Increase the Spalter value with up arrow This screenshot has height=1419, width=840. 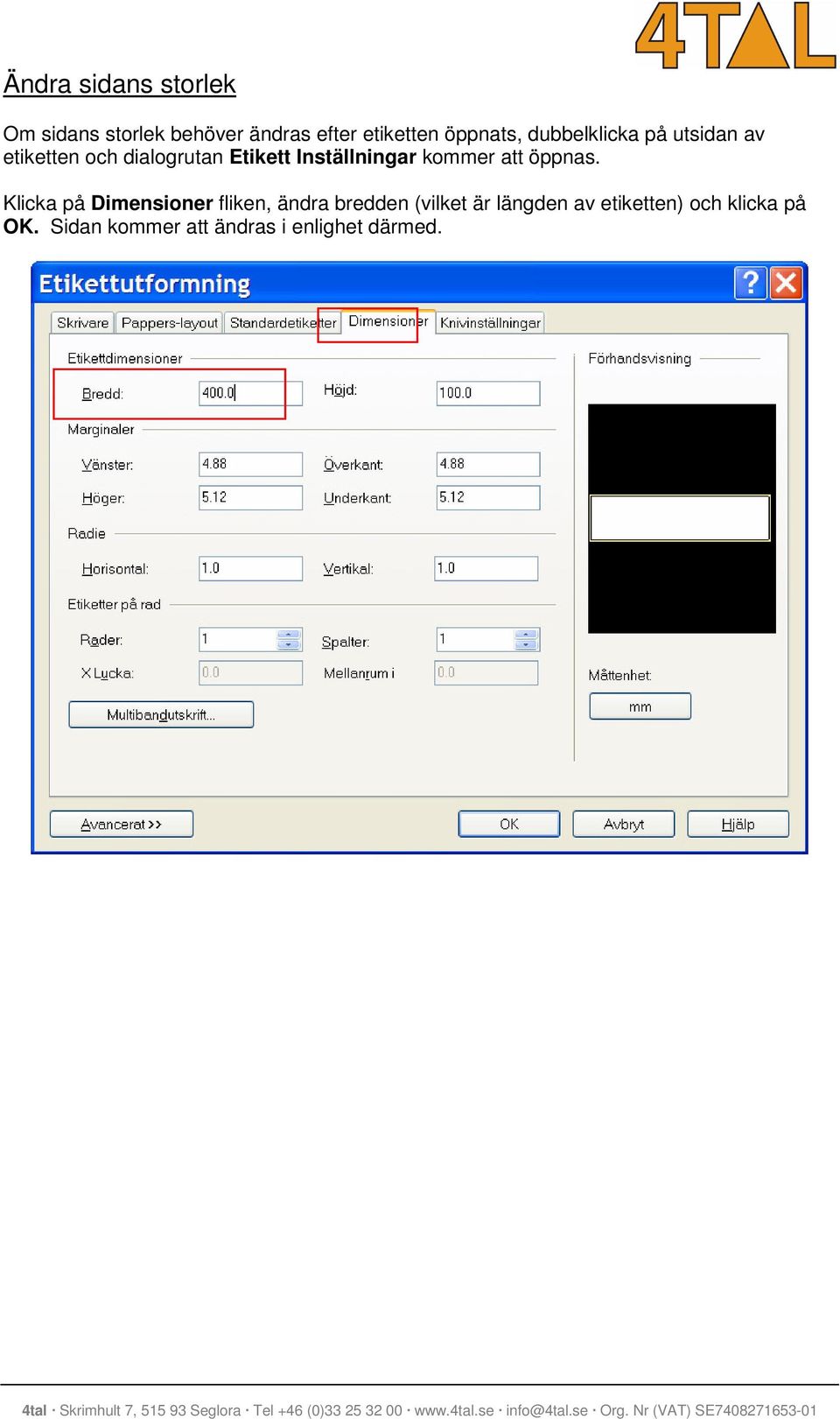(526, 634)
